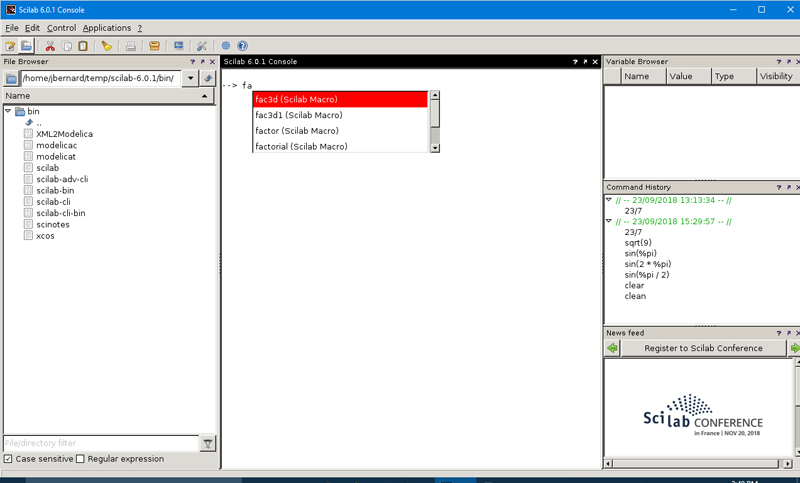Open help for the Console panel
Image resolution: width=800 pixels, height=483 pixels.
(575, 62)
